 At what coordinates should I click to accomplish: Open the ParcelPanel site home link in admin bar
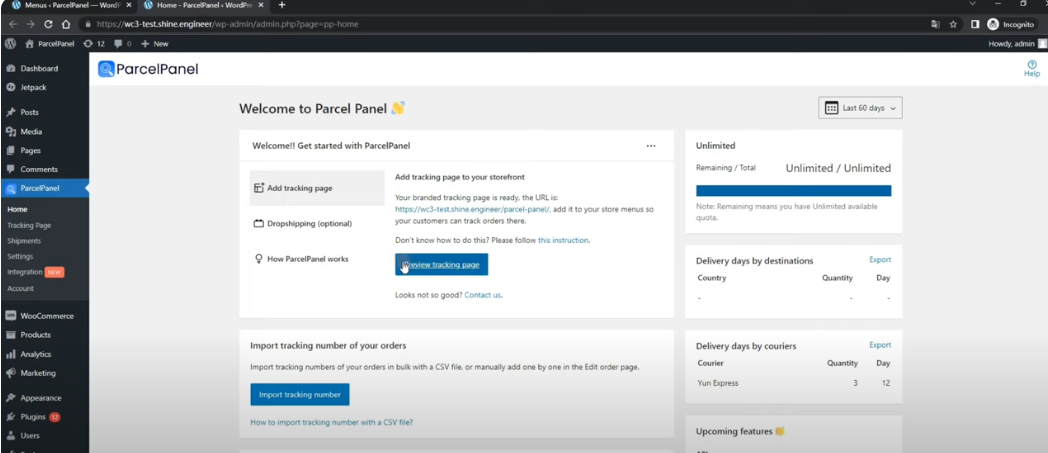point(49,43)
